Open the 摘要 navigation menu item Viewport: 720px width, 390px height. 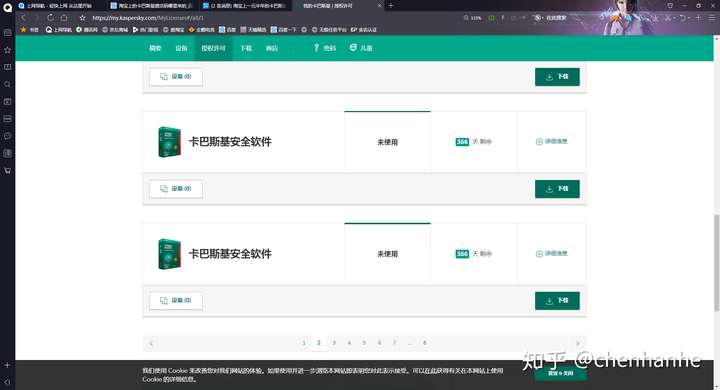[155, 48]
